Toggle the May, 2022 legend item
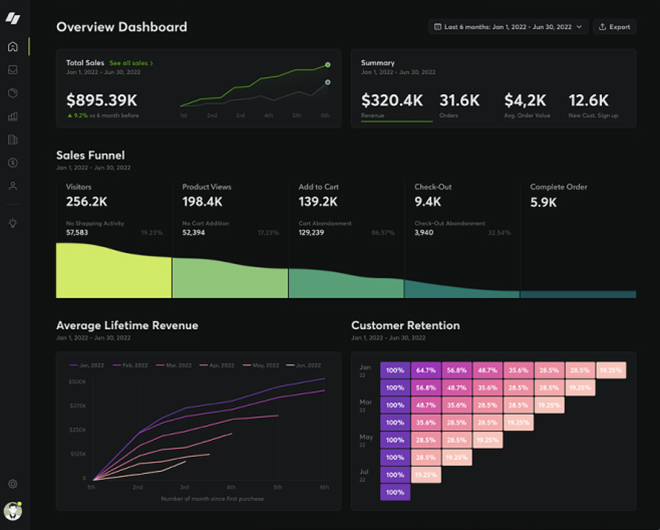Viewport: 660px width, 530px height. [x=261, y=365]
